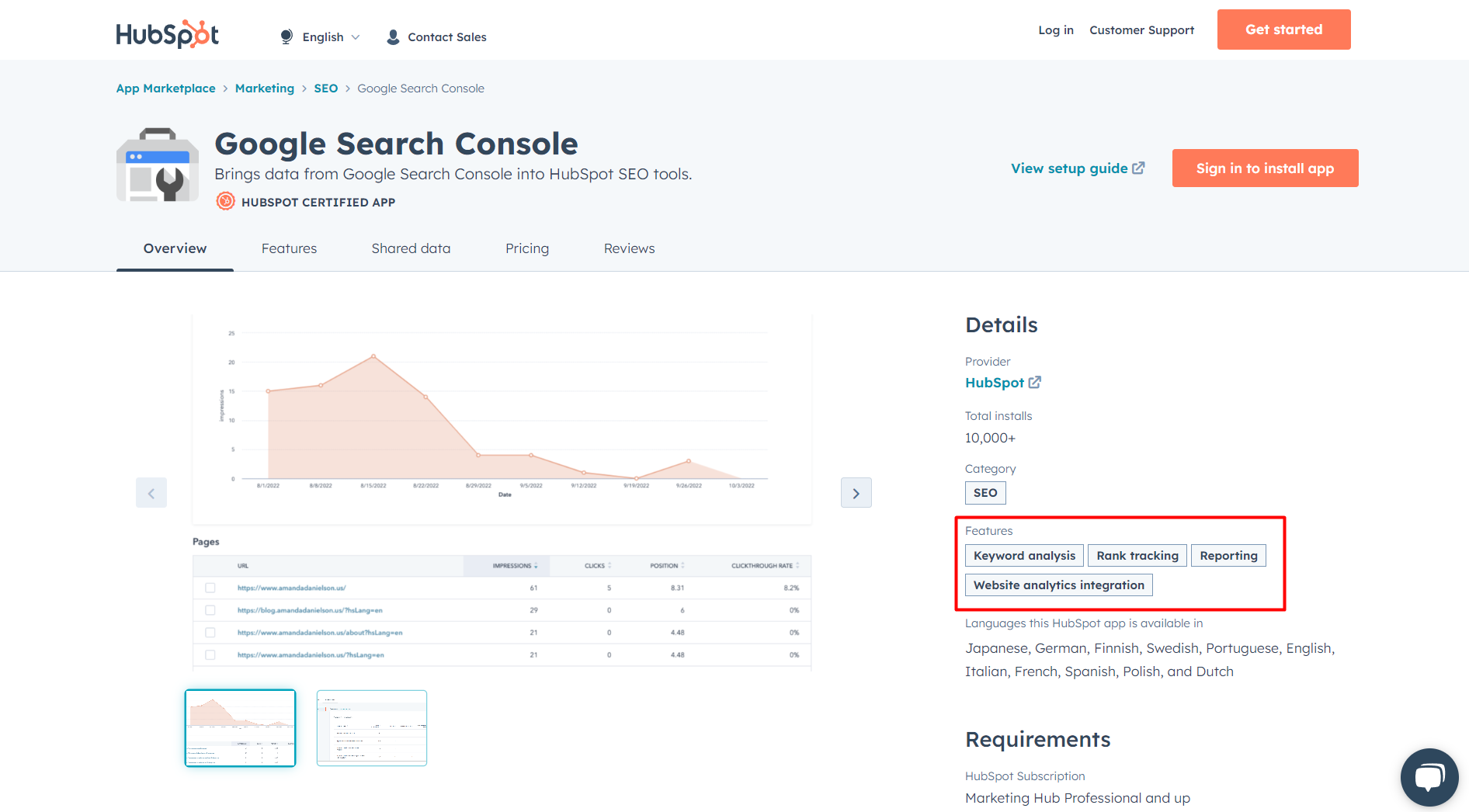Click the Log in link
This screenshot has width=1469, height=812.
click(1056, 30)
